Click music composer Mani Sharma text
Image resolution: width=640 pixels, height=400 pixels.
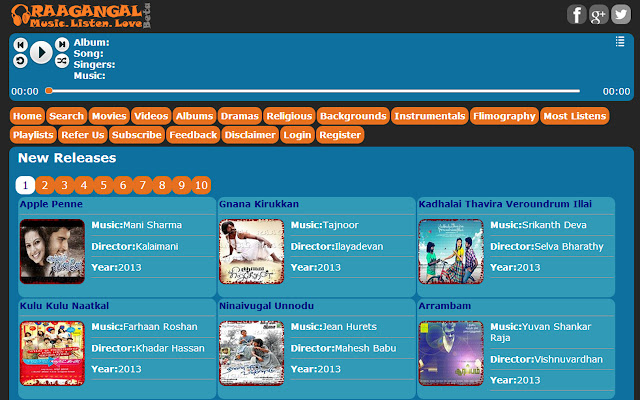pyautogui.click(x=153, y=225)
